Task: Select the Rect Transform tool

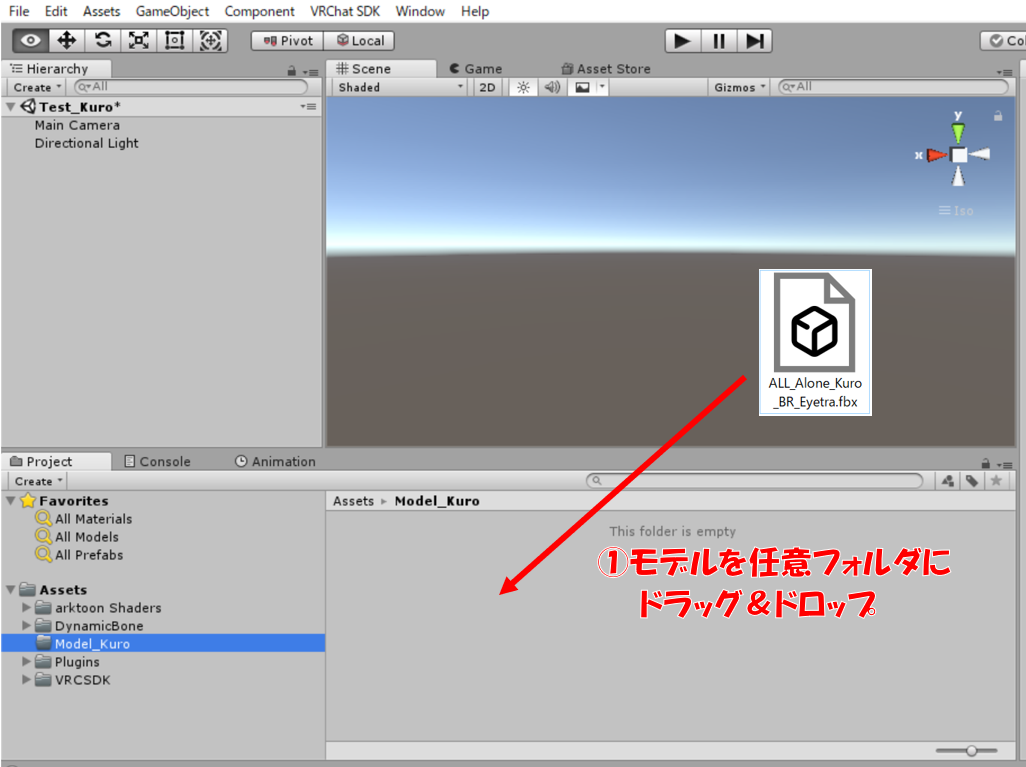Action: tap(175, 41)
